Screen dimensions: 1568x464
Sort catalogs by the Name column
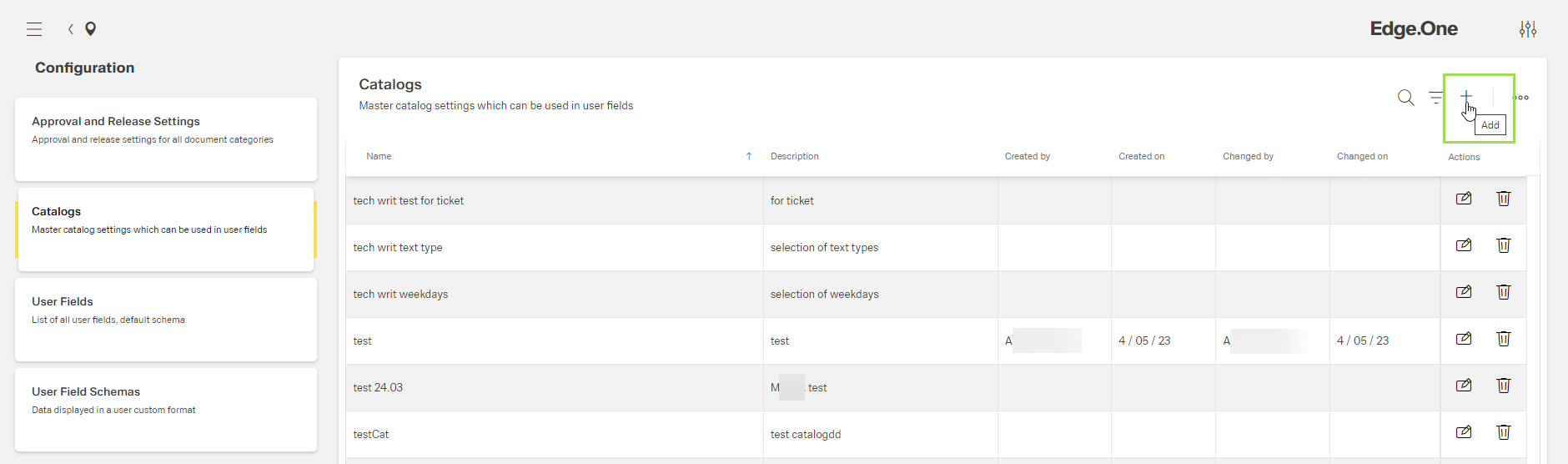point(379,156)
